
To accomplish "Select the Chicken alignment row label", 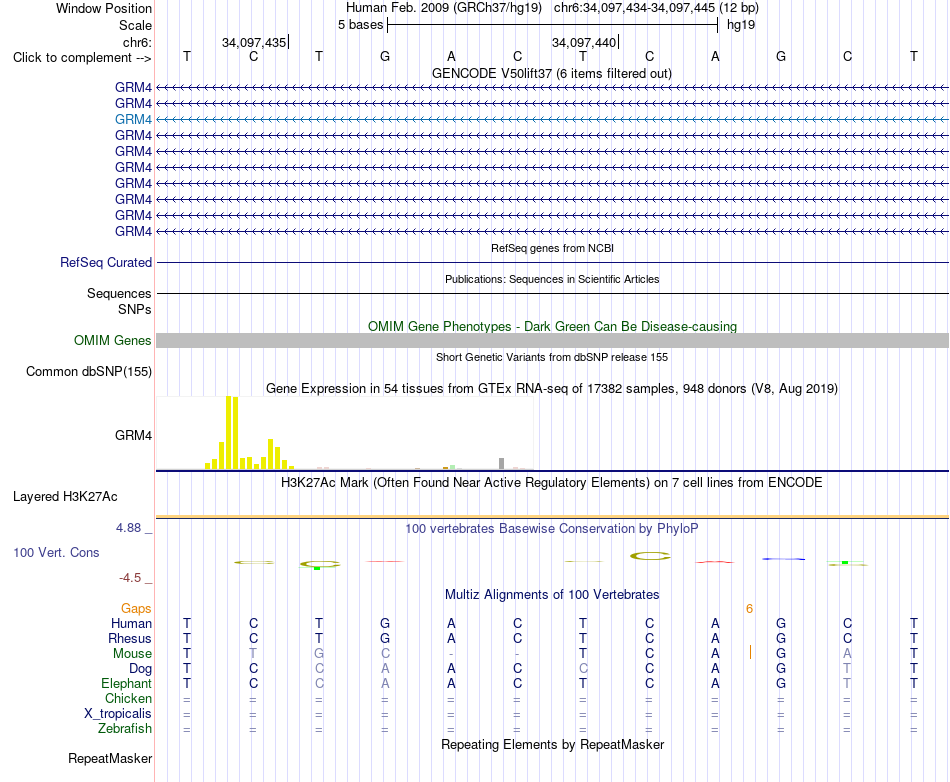I will coord(128,698).
